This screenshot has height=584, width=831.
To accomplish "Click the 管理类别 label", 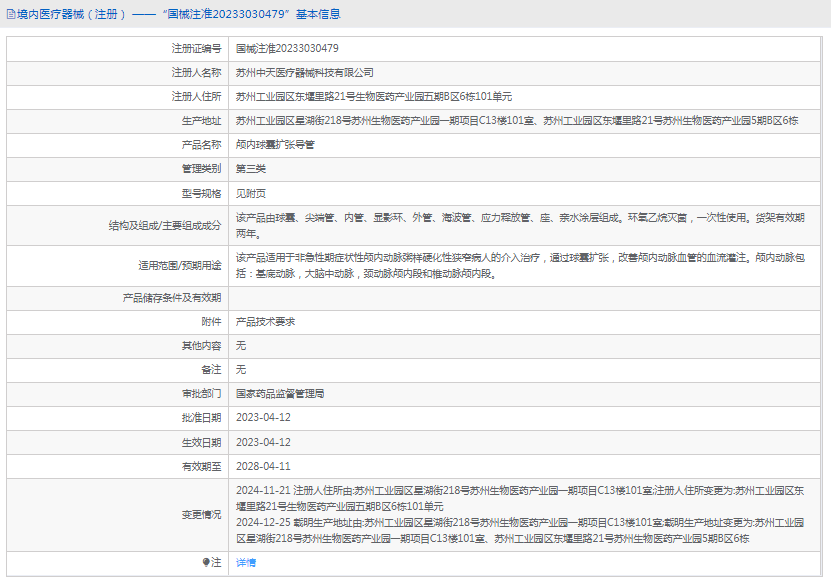I will [x=201, y=169].
